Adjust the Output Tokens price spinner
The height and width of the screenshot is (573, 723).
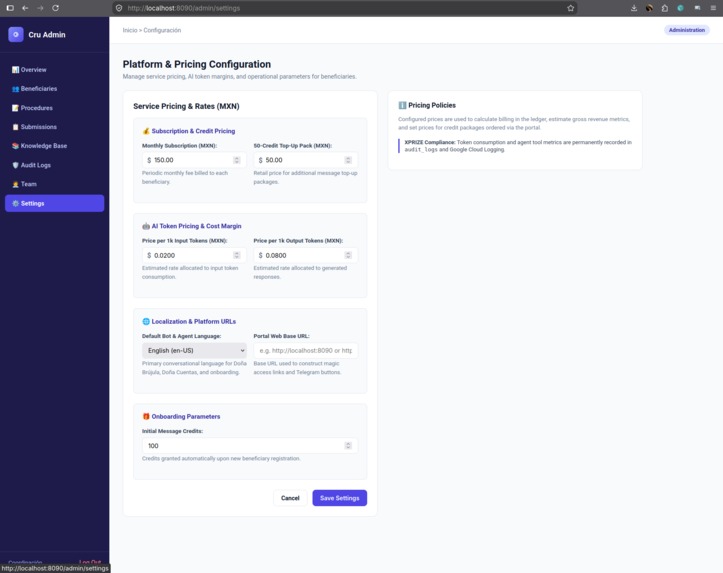click(x=348, y=255)
